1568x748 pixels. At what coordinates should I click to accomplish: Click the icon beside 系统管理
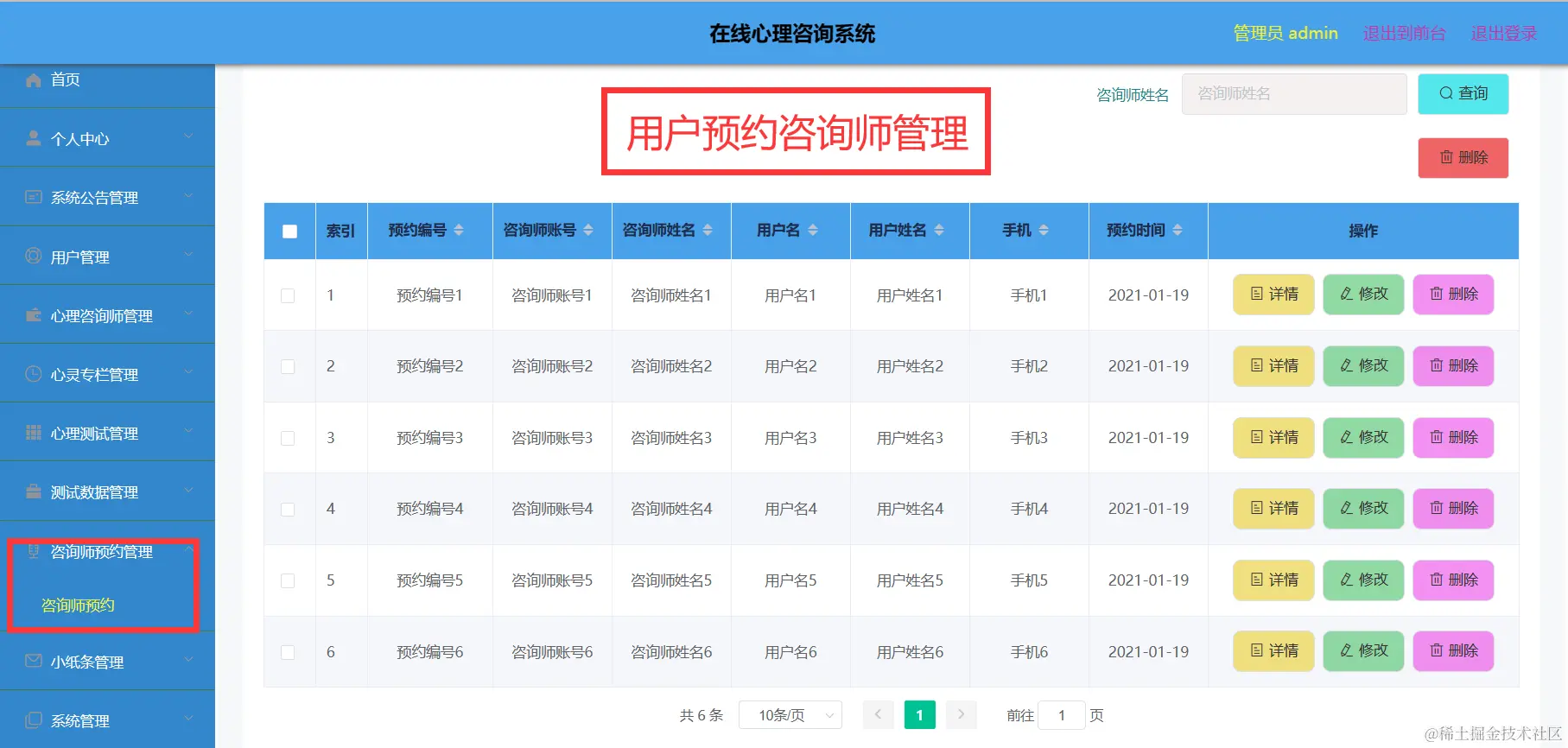coord(34,719)
